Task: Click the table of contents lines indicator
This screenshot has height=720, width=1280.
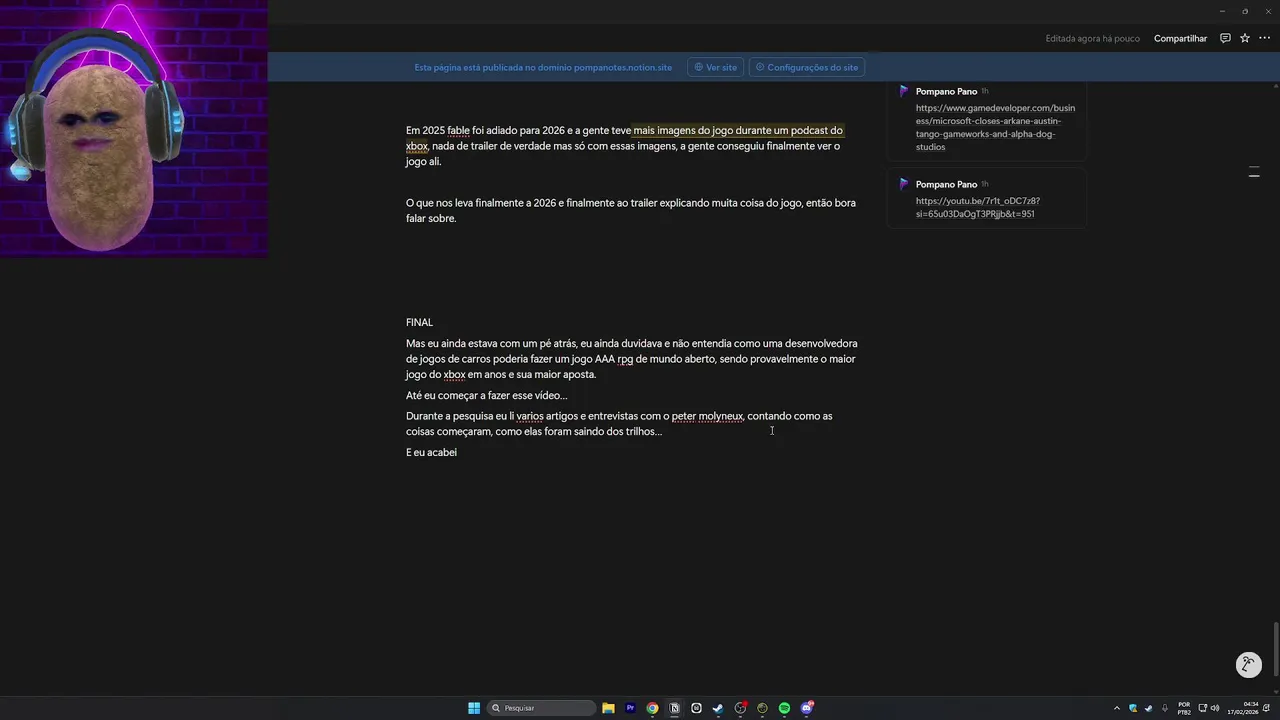Action: coord(1254,173)
